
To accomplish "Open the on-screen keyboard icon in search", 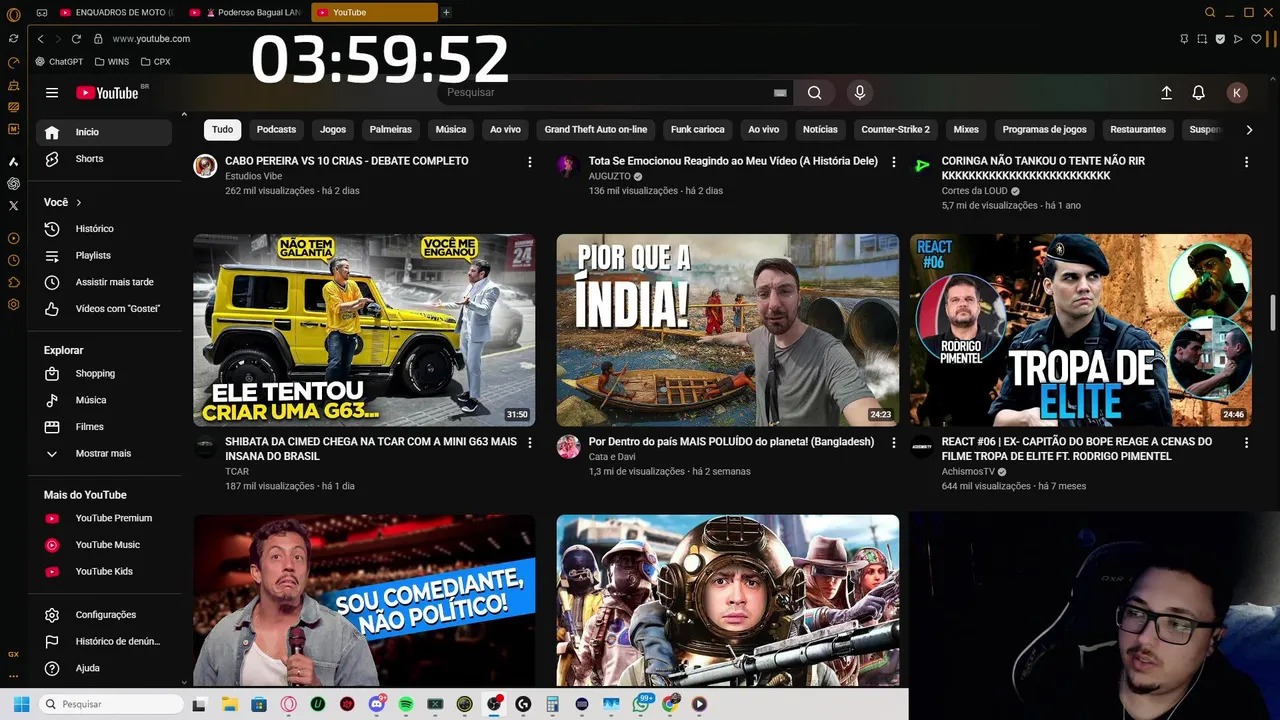I will [x=780, y=93].
